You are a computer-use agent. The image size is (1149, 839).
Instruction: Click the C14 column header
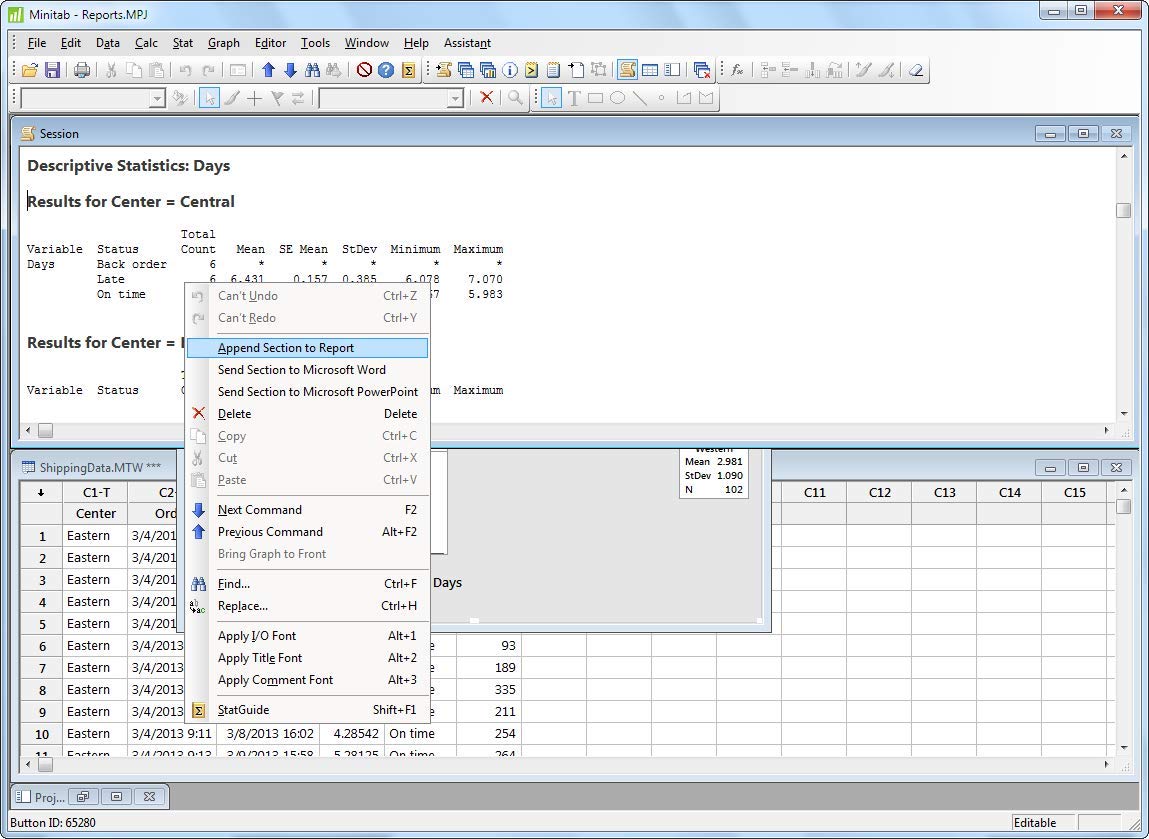click(x=1009, y=492)
